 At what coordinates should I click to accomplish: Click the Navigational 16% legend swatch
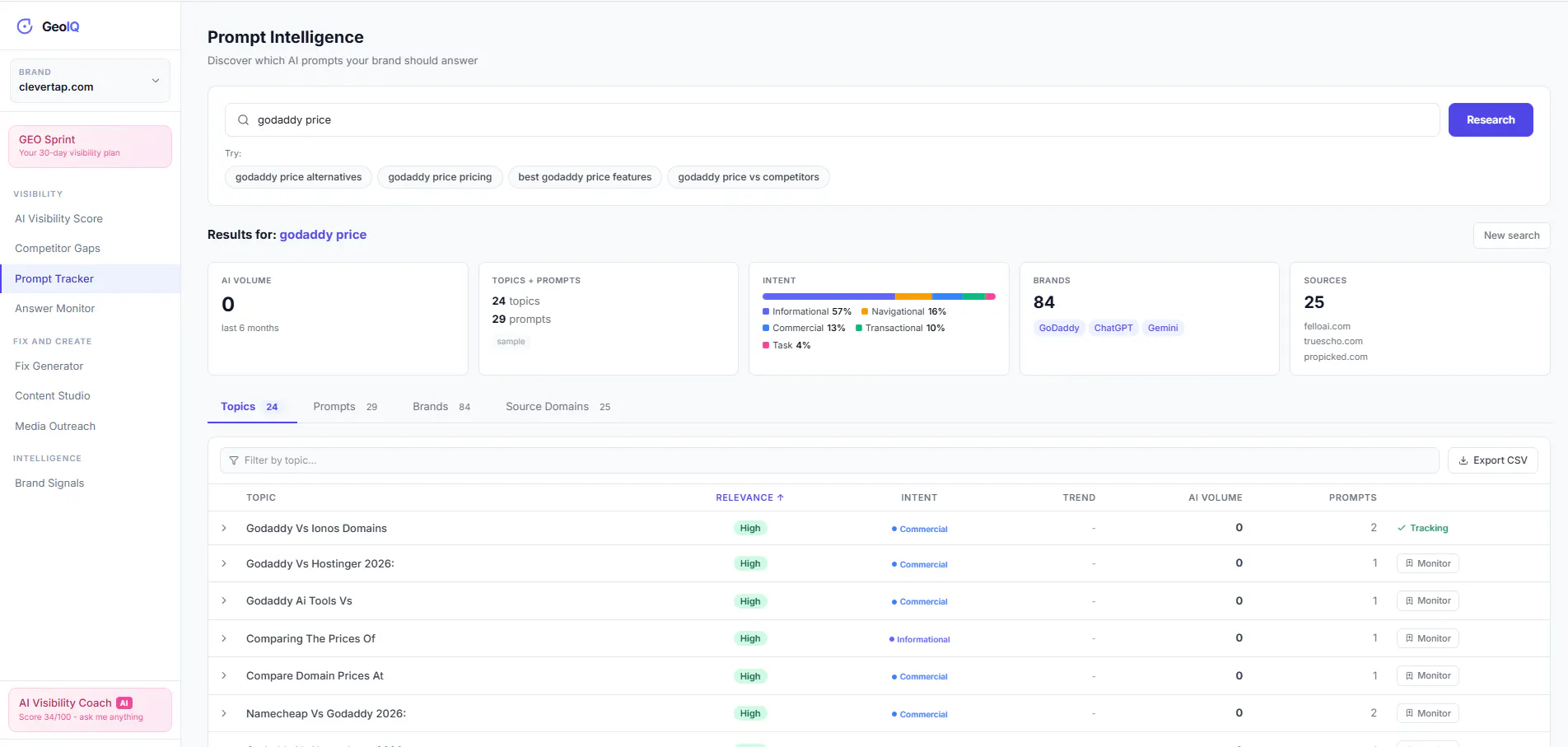pos(865,311)
